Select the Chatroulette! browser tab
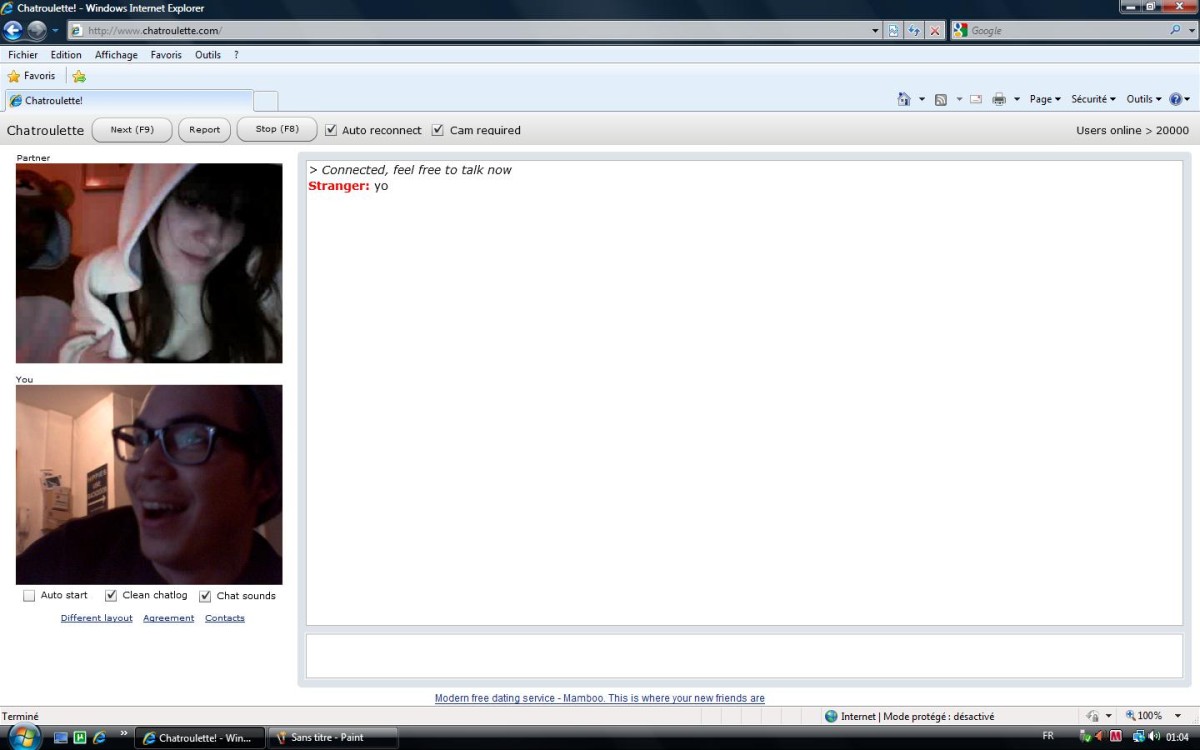Viewport: 1200px width, 750px height. pos(129,100)
